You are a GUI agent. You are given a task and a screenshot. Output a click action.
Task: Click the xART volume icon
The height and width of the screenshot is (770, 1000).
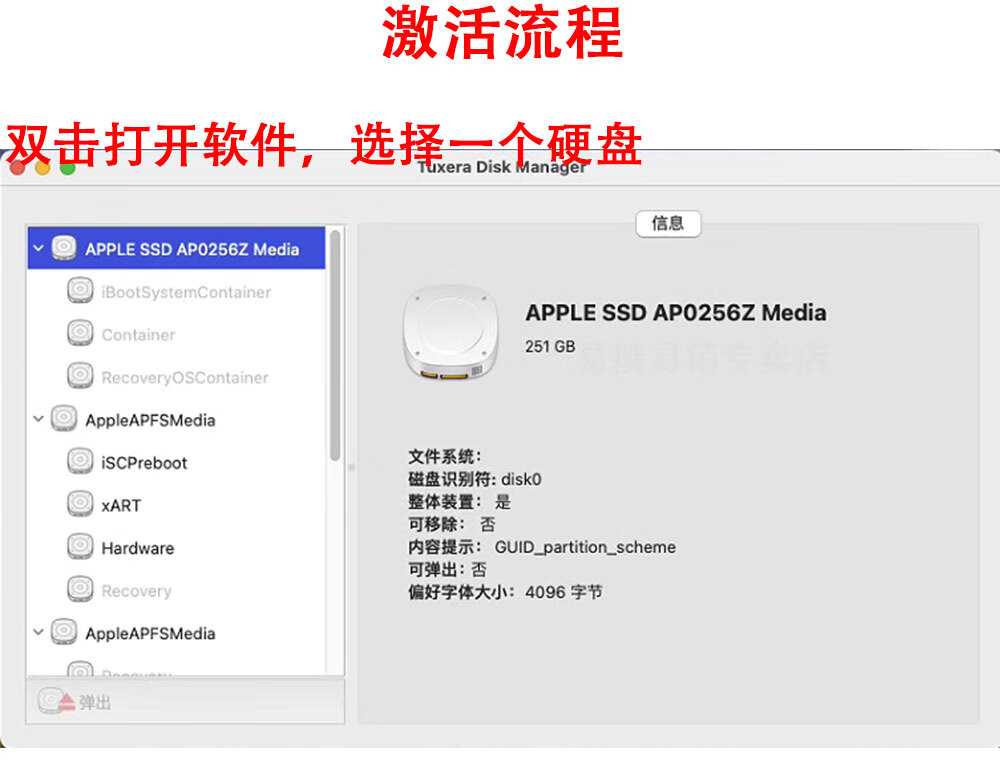point(80,505)
